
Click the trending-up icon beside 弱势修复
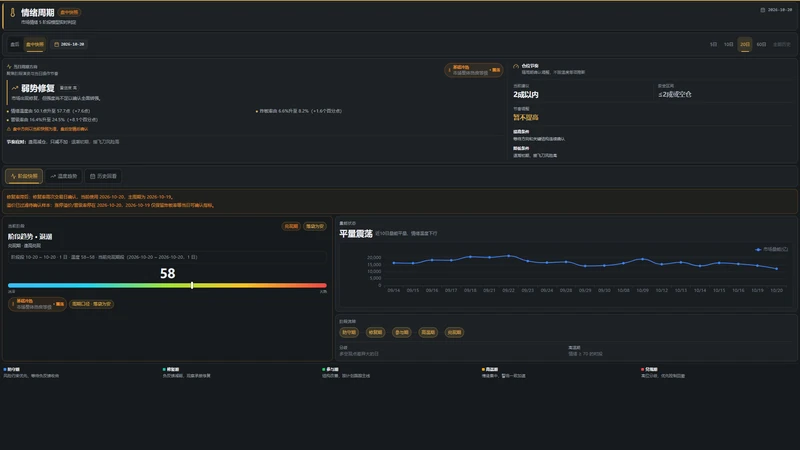(15, 88)
